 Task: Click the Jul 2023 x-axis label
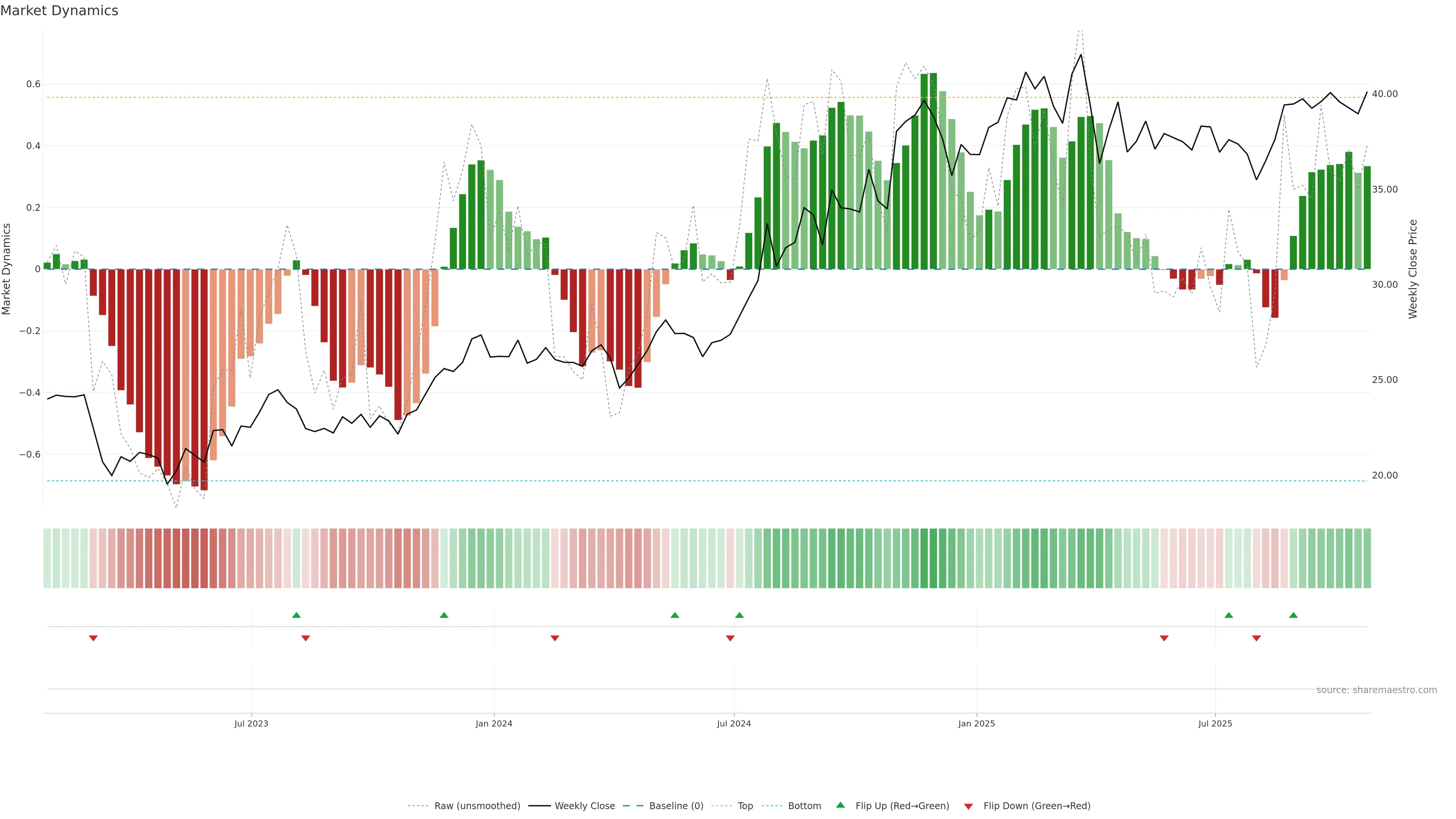[x=251, y=723]
